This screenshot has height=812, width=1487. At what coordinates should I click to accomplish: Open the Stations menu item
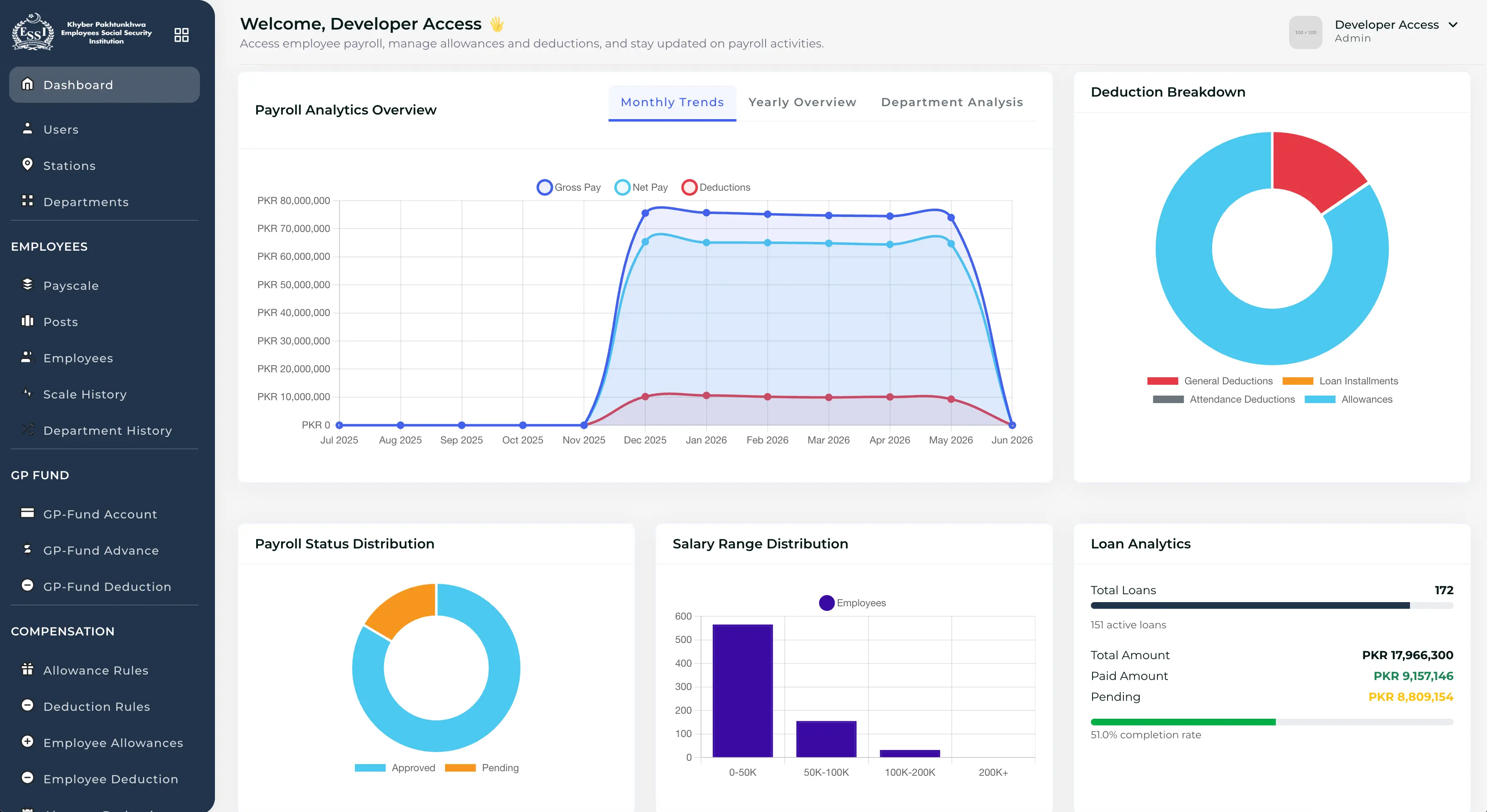[105, 166]
